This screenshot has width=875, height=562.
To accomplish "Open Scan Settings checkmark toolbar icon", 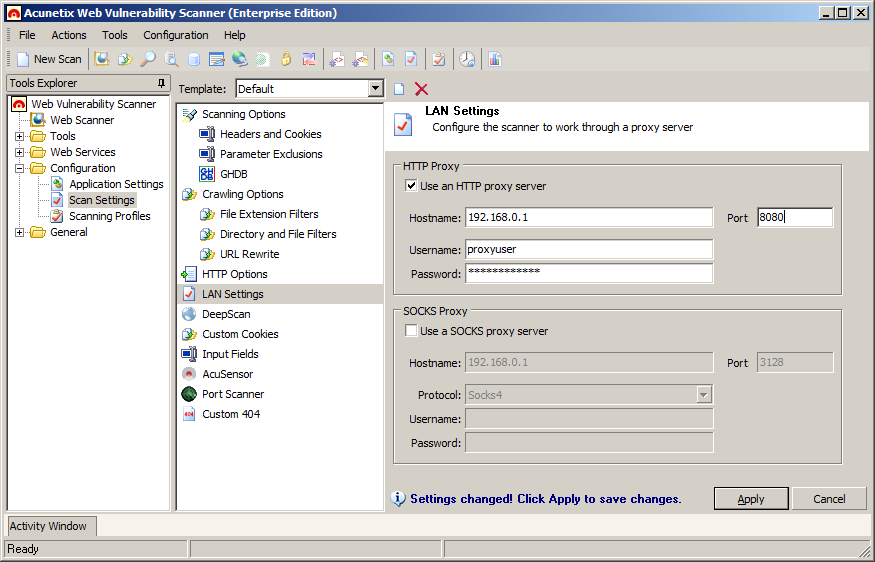I will (411, 59).
